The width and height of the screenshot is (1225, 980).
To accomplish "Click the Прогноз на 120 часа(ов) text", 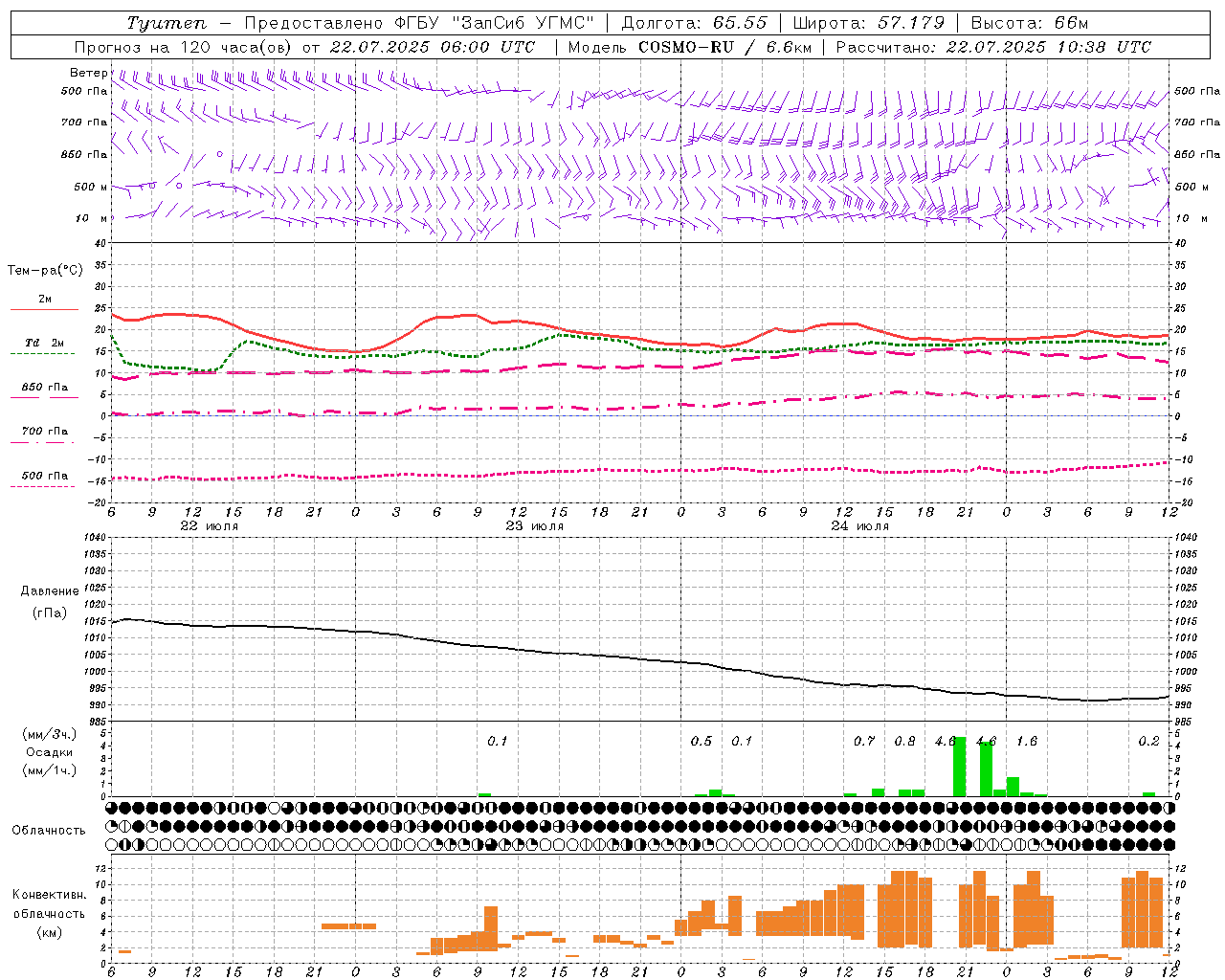I will 185,47.
